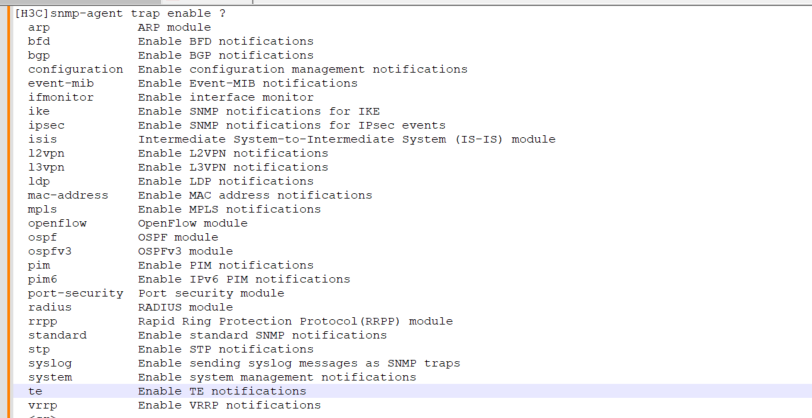The height and width of the screenshot is (418, 812).
Task: Click 'Enable Event-MIB notifications' description
Action: (248, 83)
